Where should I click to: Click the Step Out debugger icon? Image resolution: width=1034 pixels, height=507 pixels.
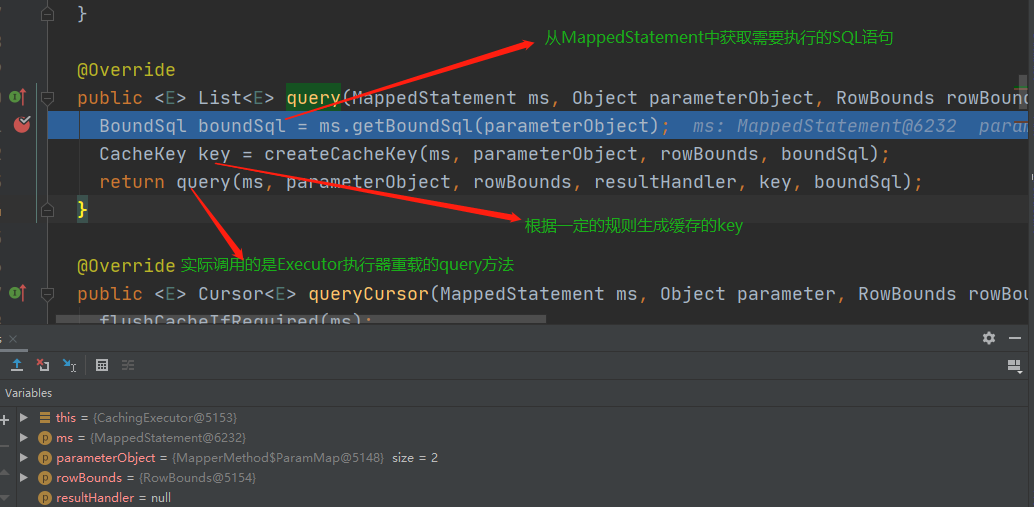17,365
